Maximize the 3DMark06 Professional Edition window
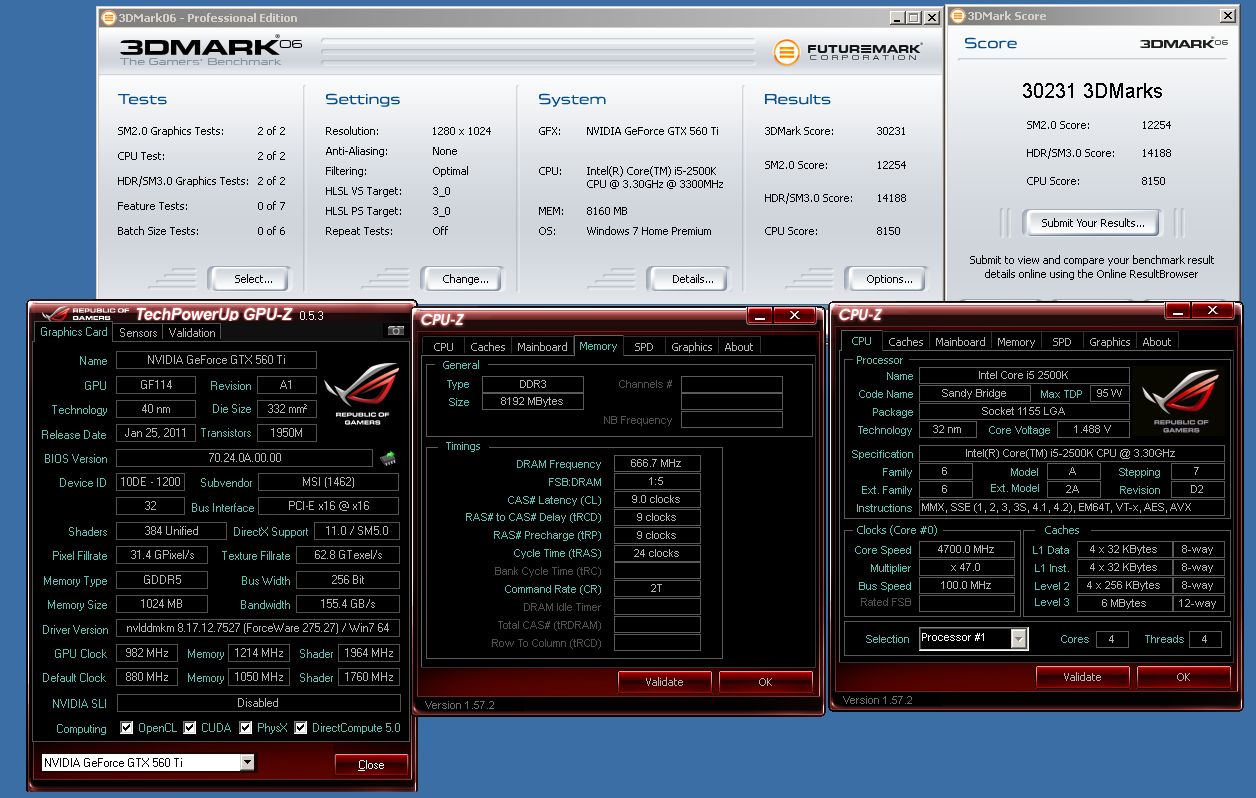Viewport: 1256px width, 798px height. click(913, 17)
